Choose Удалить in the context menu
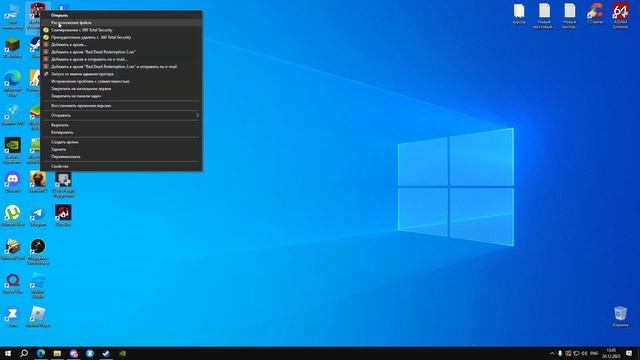The width and height of the screenshot is (640, 360). [121, 149]
